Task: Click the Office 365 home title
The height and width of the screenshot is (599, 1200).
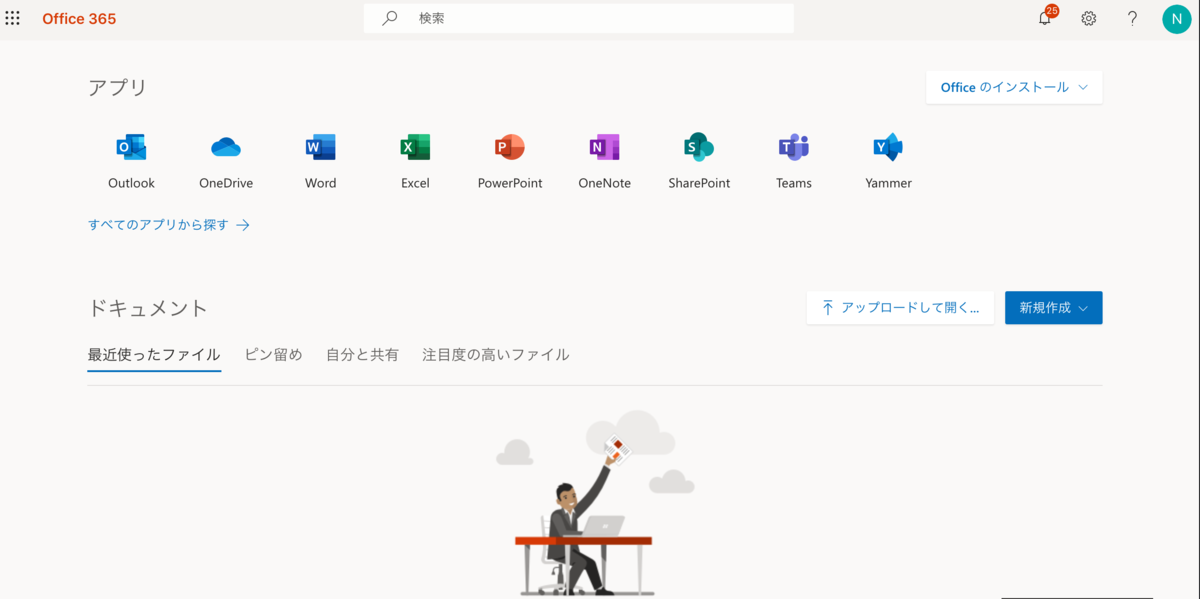Action: (79, 18)
